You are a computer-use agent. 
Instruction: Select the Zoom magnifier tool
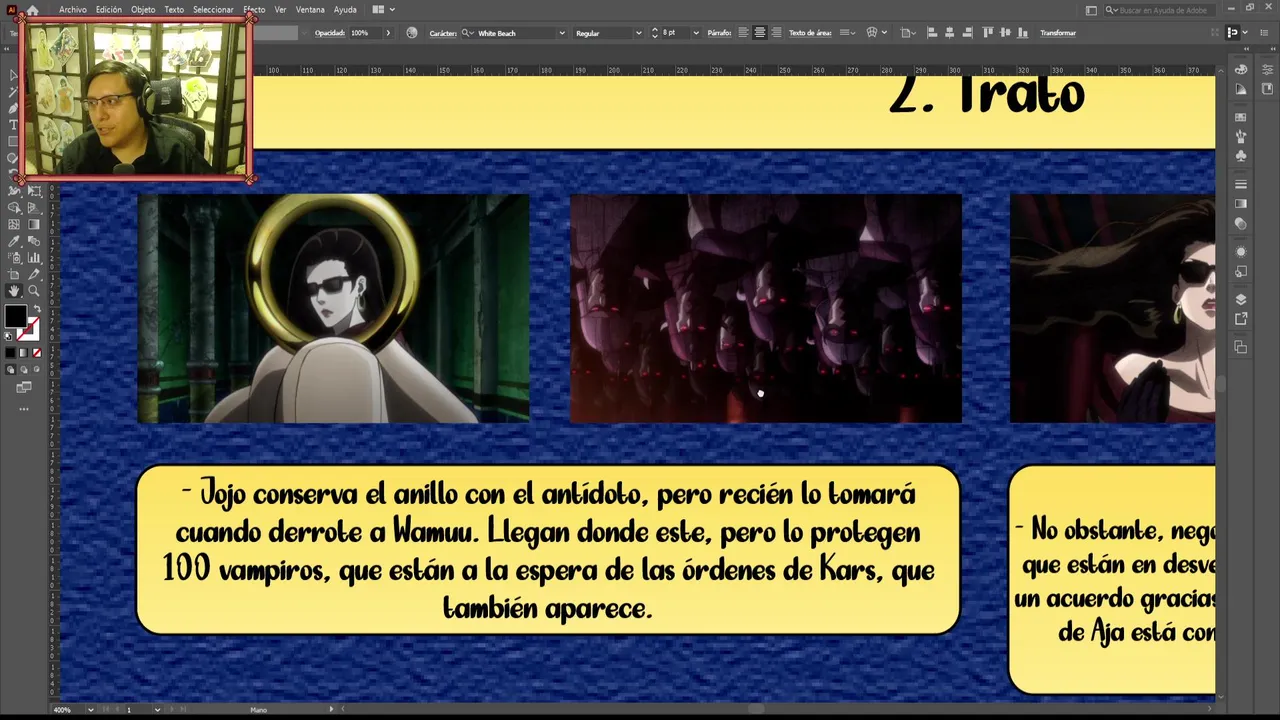click(34, 291)
